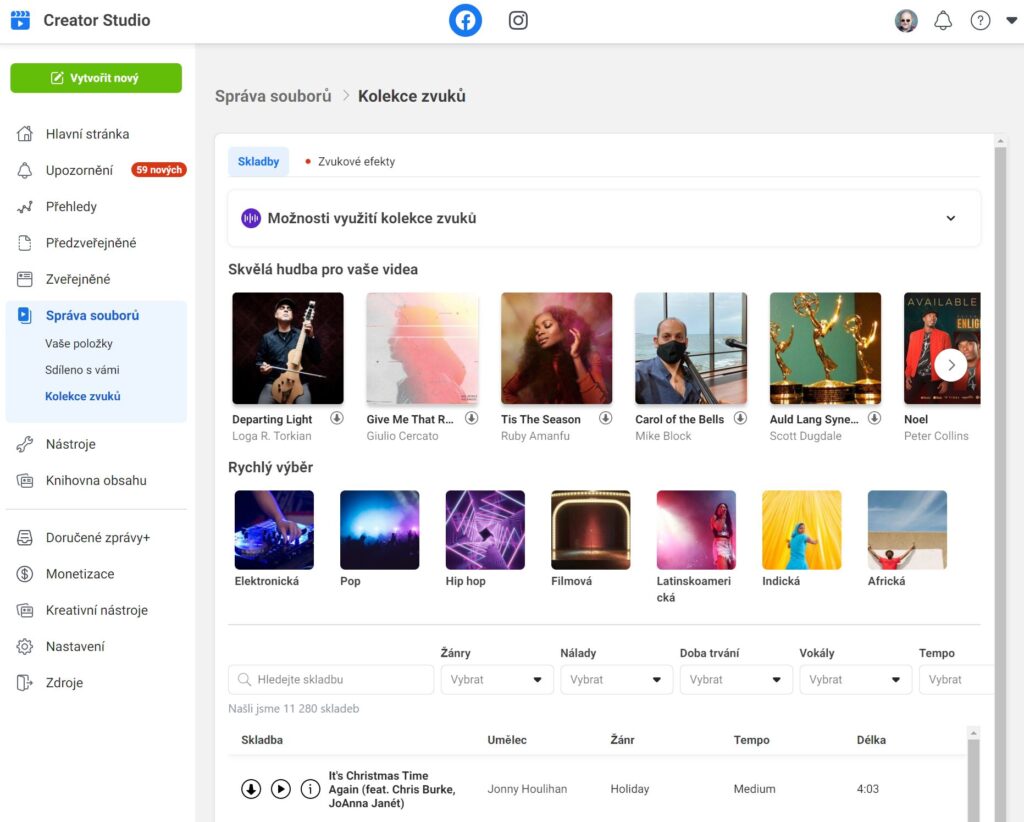Click the 59 nových badge
Viewport: 1024px width, 822px height.
(x=159, y=170)
